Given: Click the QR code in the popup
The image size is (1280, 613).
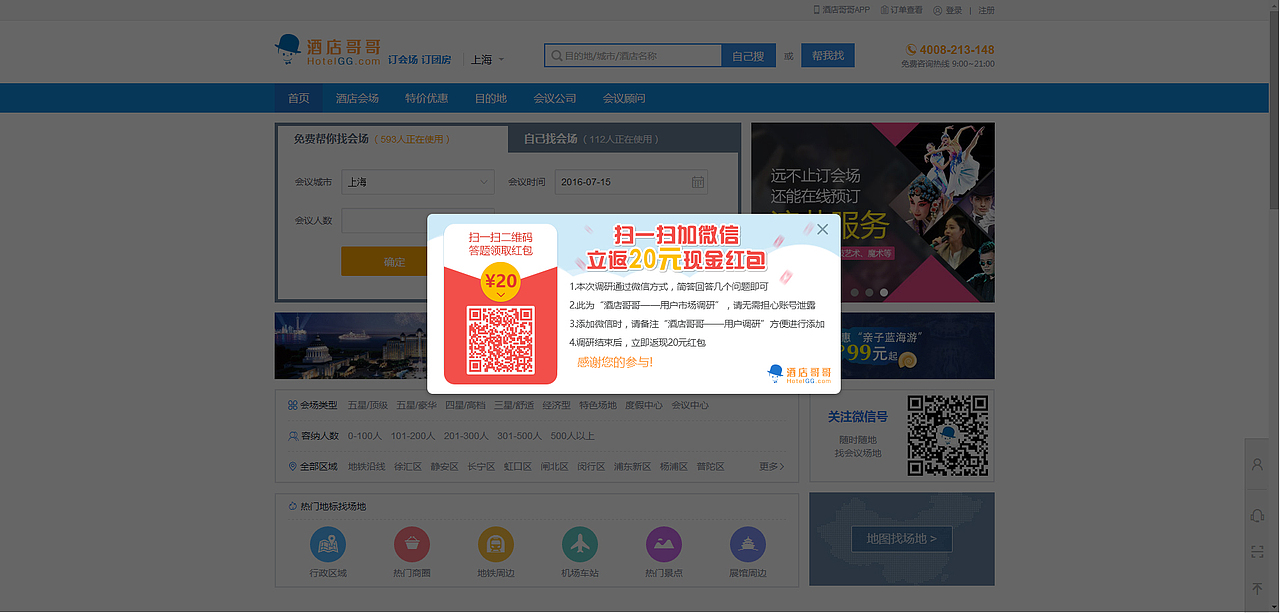Looking at the screenshot, I should 500,340.
